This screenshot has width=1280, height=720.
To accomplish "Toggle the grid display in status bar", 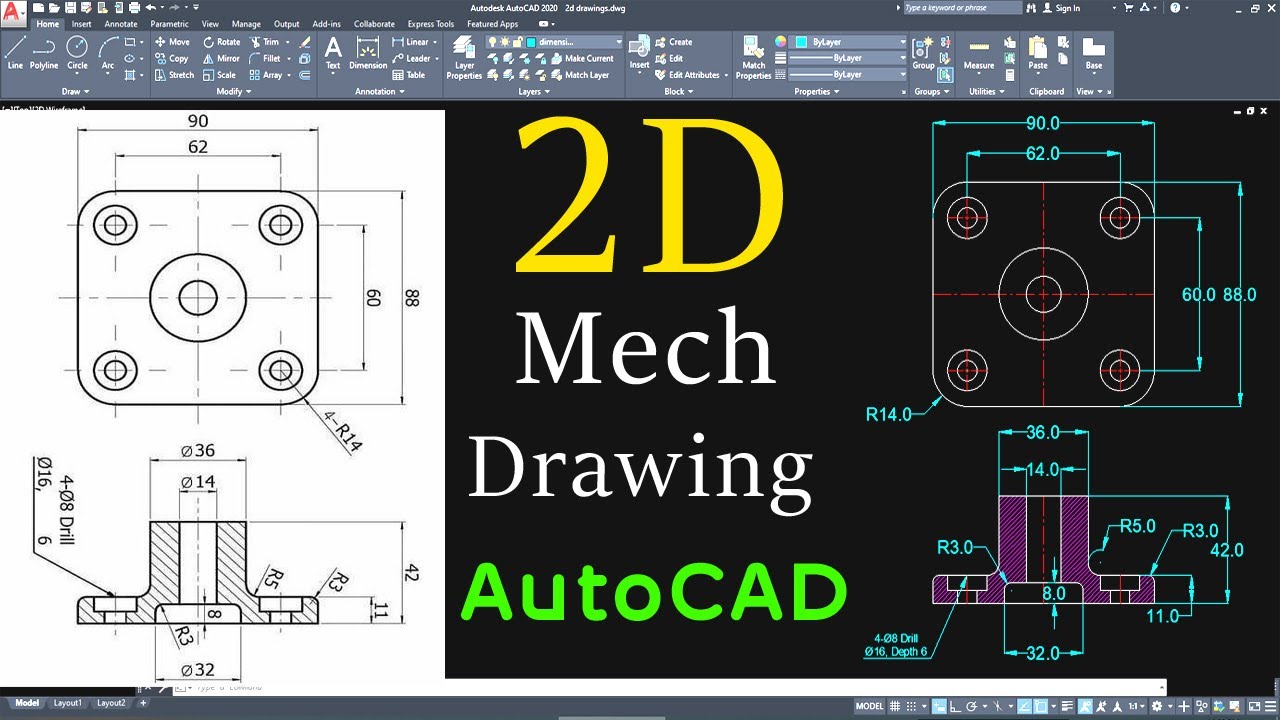I will coord(895,706).
